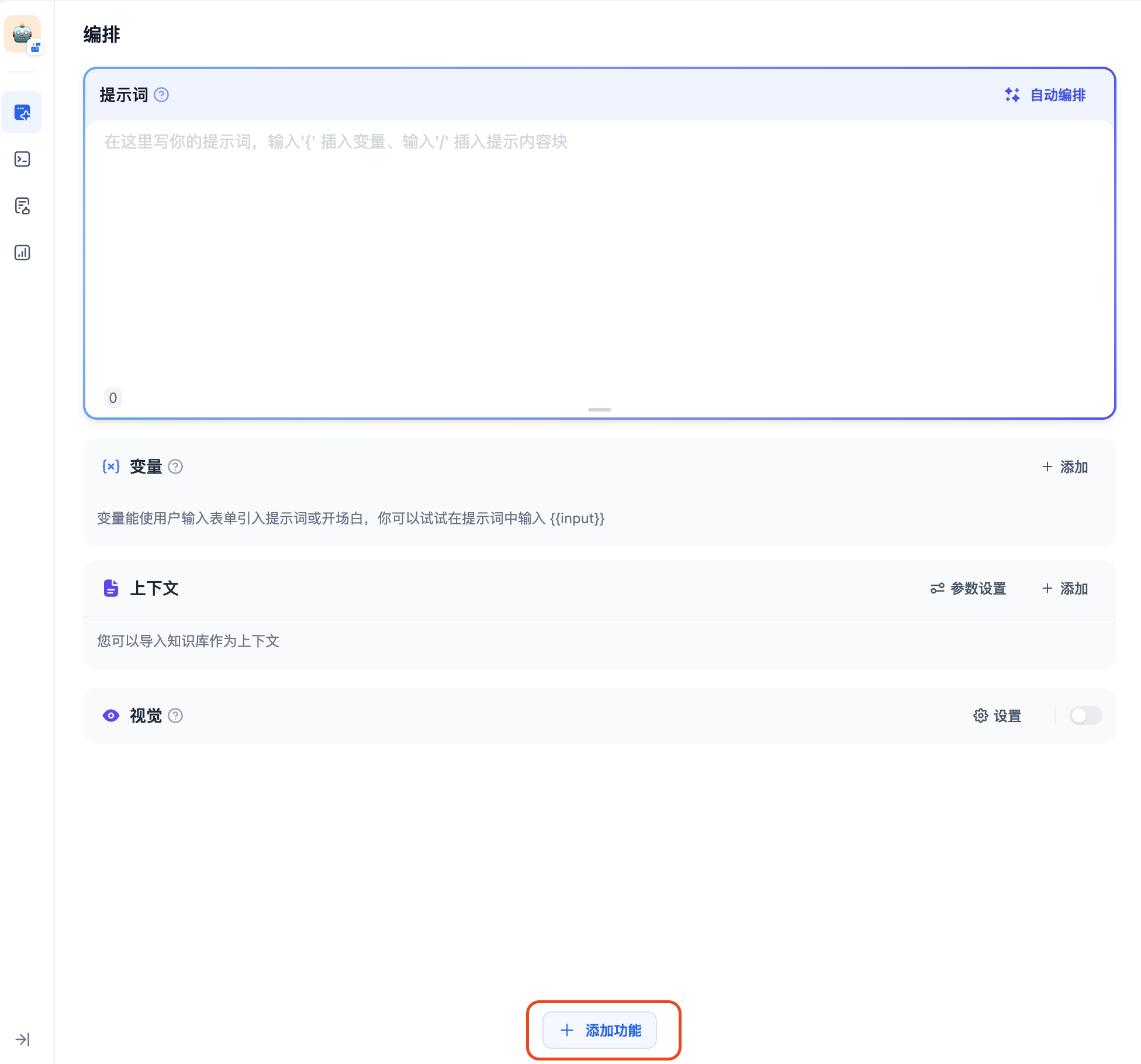Click the prompt character count badge
1141x1064 pixels.
point(113,398)
